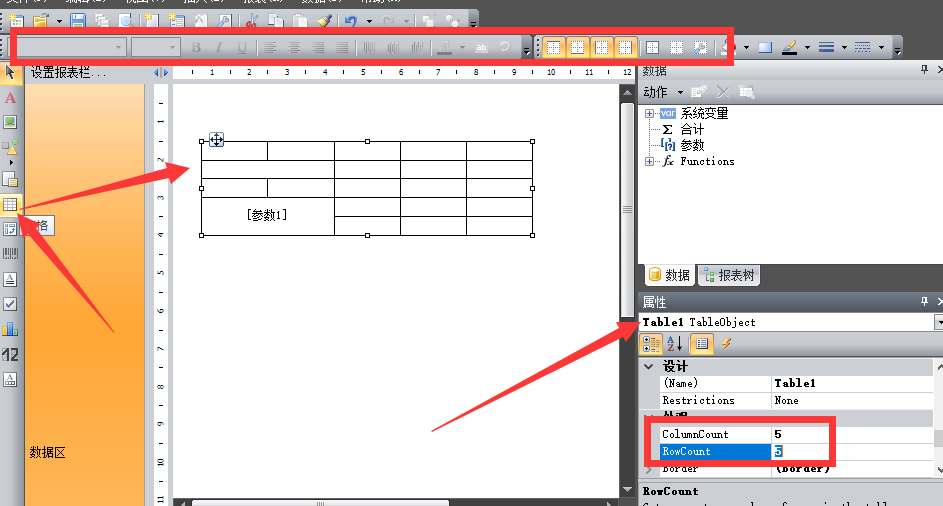Apply all border lines
943x506 pixels.
pyautogui.click(x=653, y=47)
